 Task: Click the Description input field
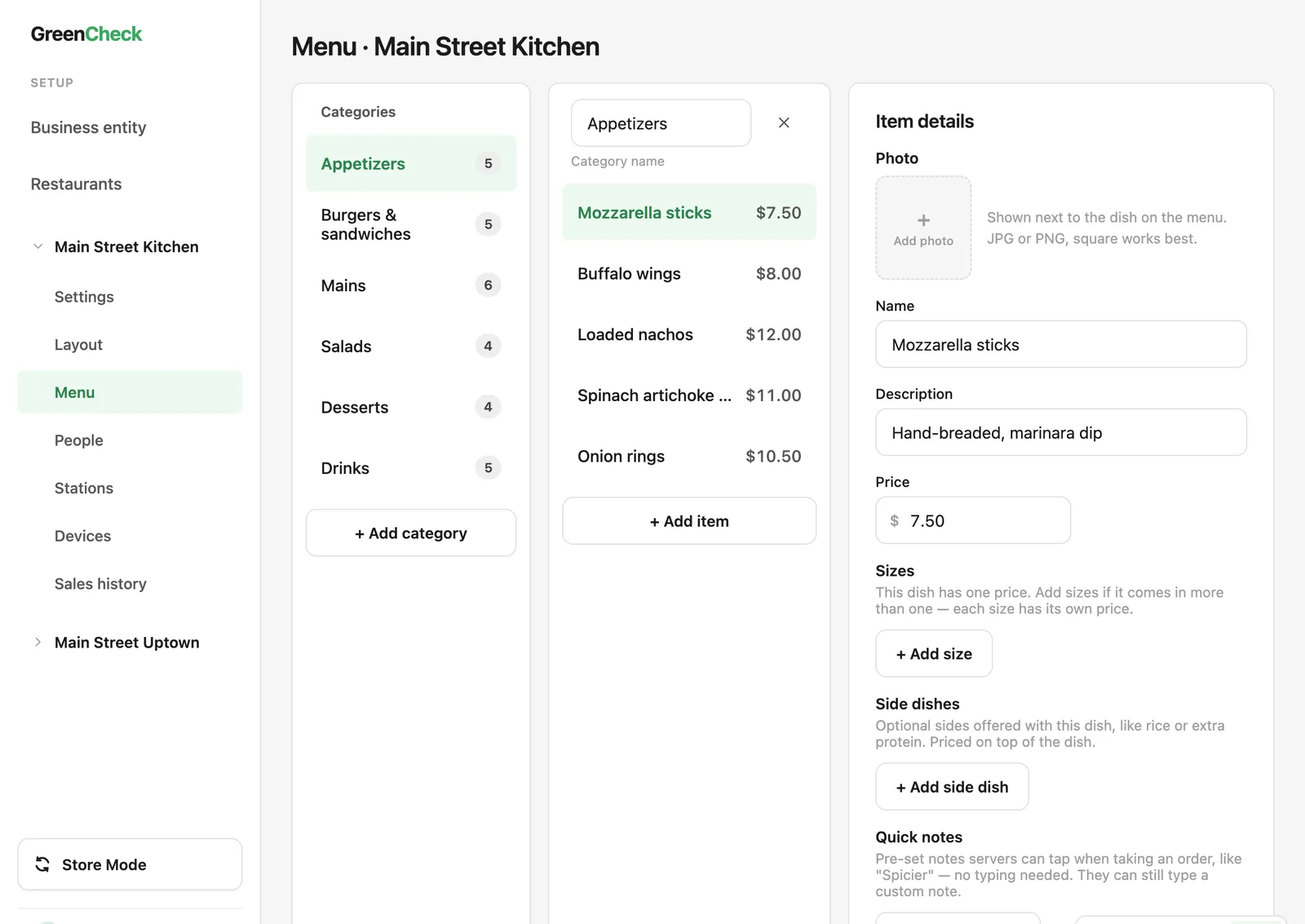click(x=1061, y=432)
